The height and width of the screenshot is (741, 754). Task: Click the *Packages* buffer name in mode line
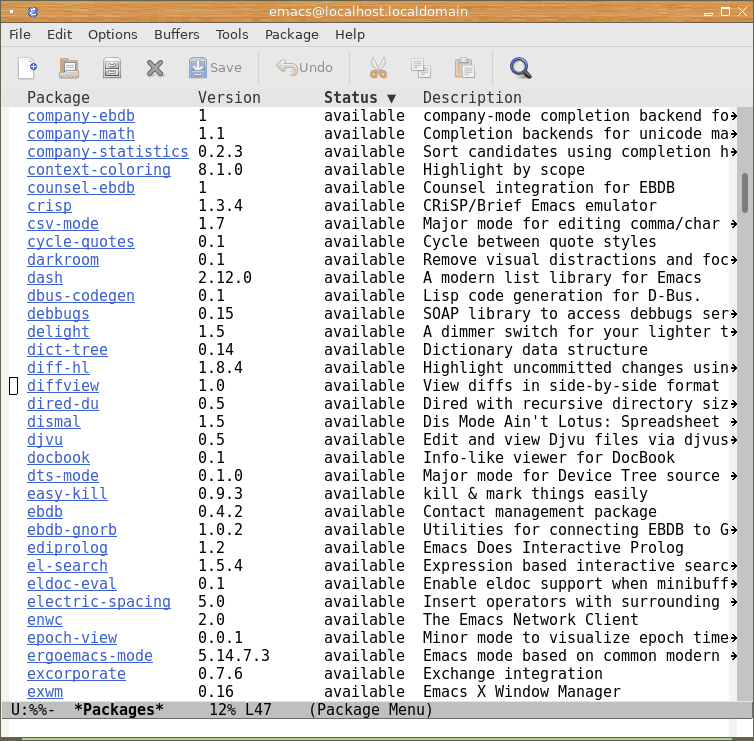(x=119, y=710)
